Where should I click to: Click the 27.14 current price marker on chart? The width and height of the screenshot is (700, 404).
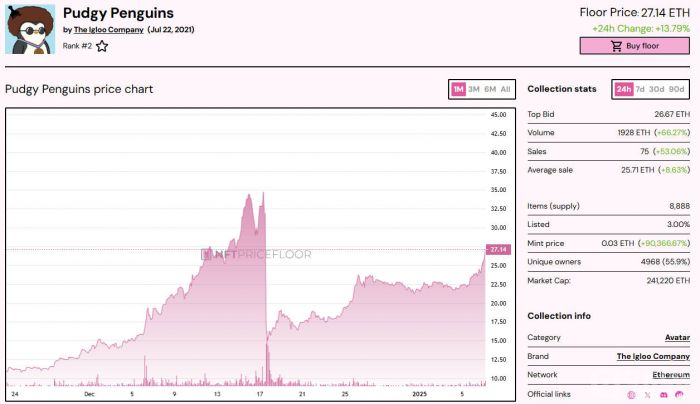498,250
